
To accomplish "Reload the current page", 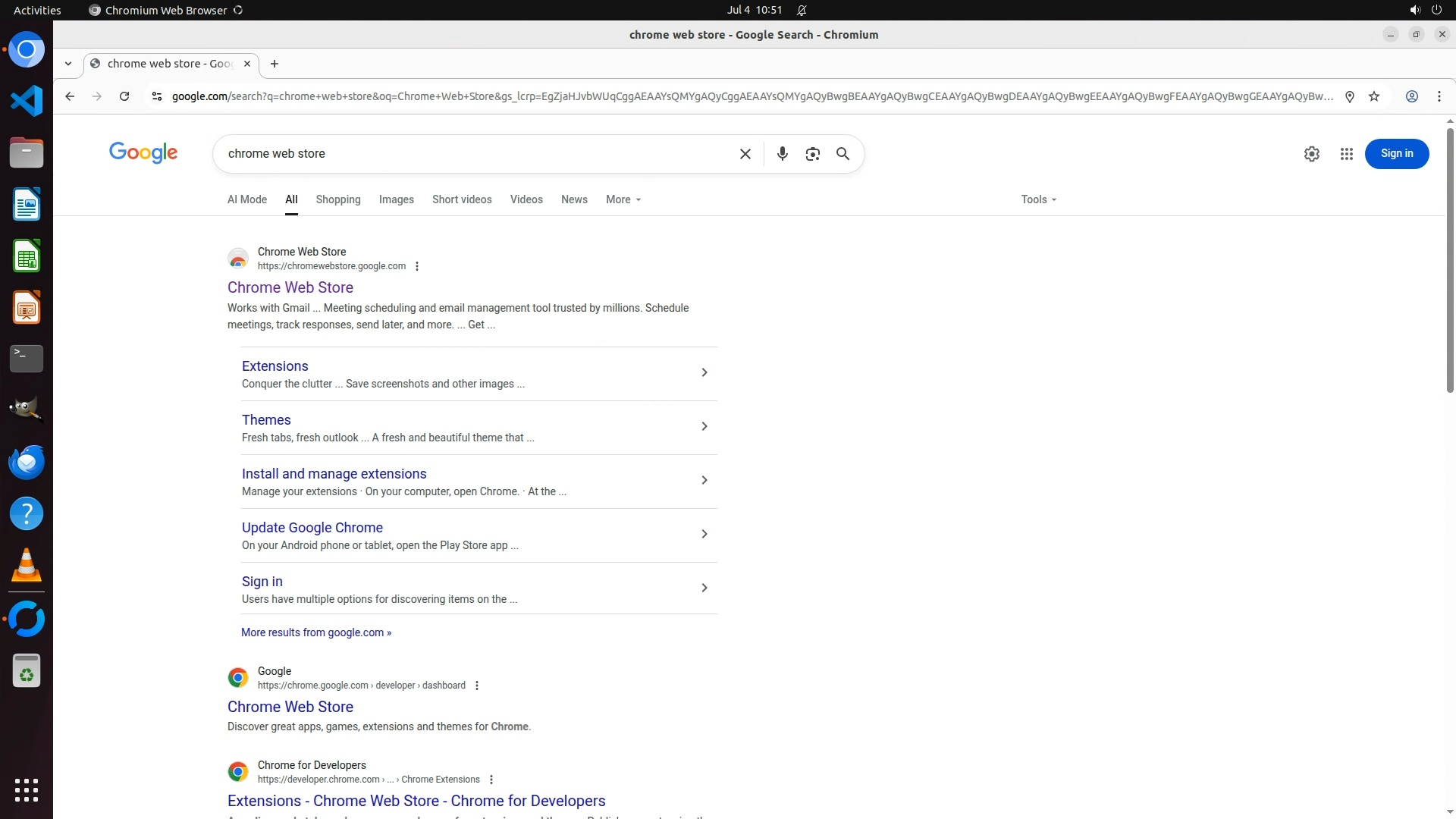I will [124, 96].
